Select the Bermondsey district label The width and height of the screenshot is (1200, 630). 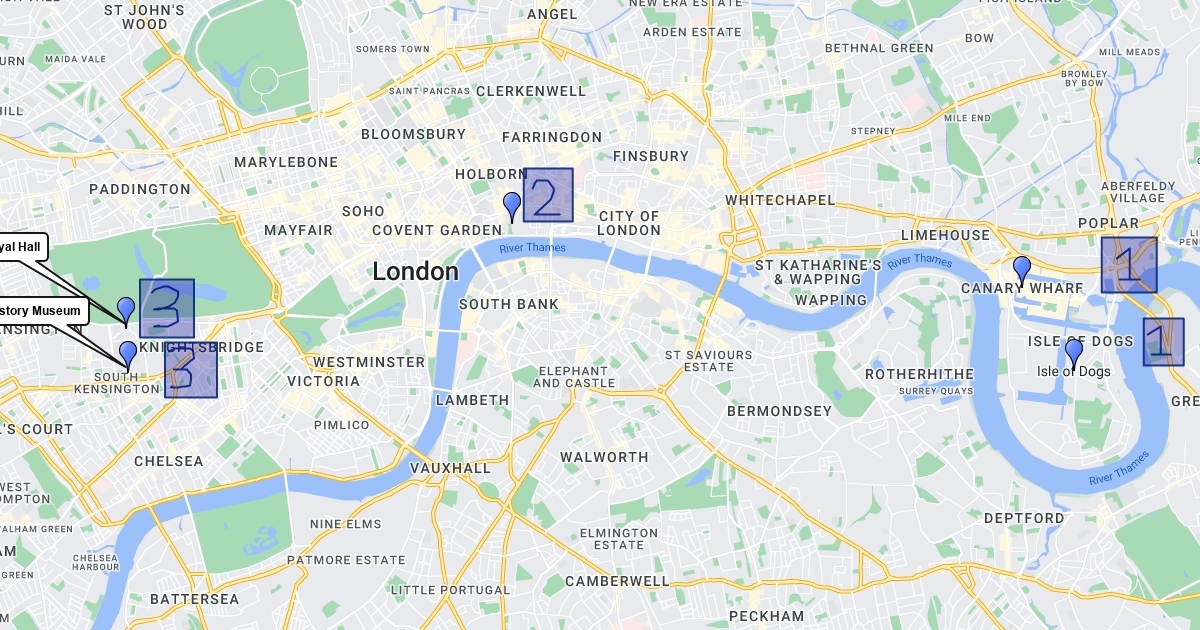pos(779,411)
